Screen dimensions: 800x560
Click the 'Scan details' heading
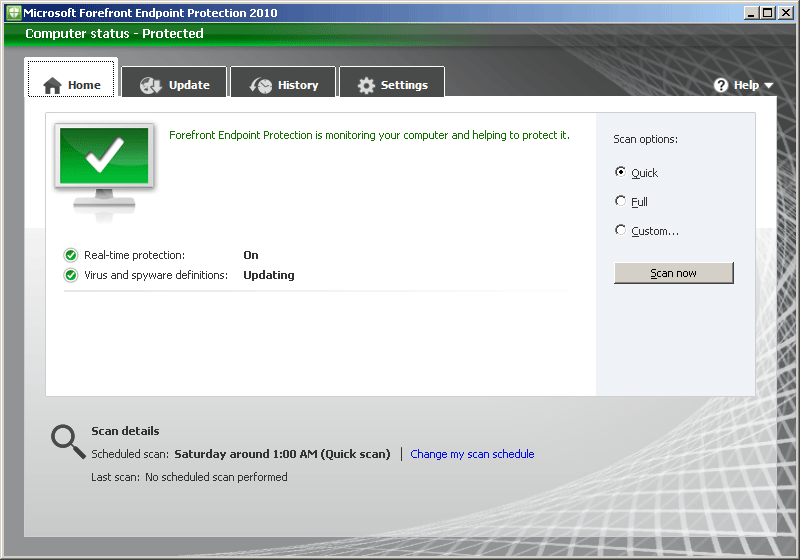125,431
